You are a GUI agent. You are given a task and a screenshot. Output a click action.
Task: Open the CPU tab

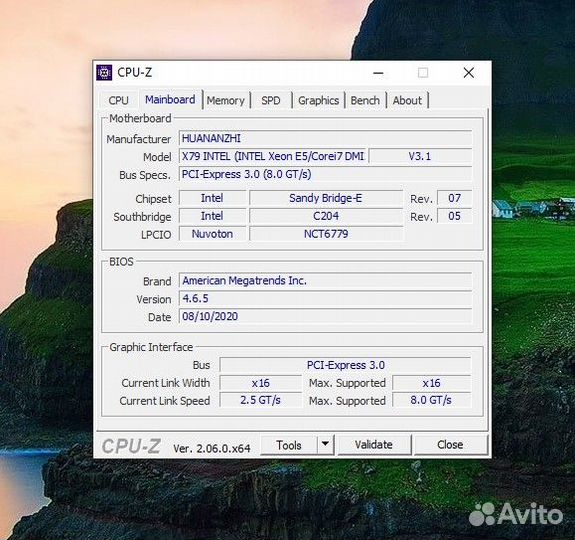(x=118, y=100)
